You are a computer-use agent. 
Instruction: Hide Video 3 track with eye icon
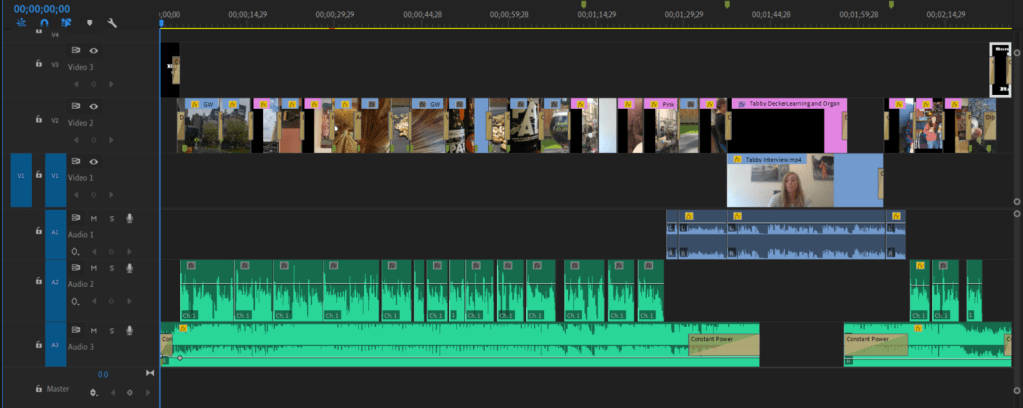(x=94, y=50)
